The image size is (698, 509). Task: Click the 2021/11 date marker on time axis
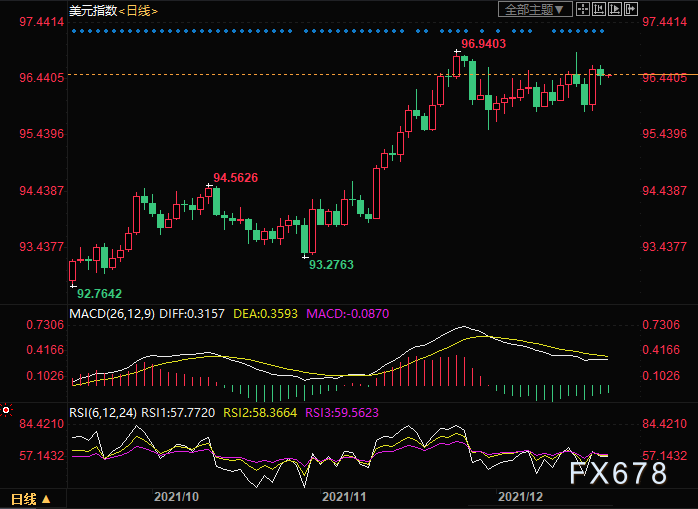(x=344, y=497)
